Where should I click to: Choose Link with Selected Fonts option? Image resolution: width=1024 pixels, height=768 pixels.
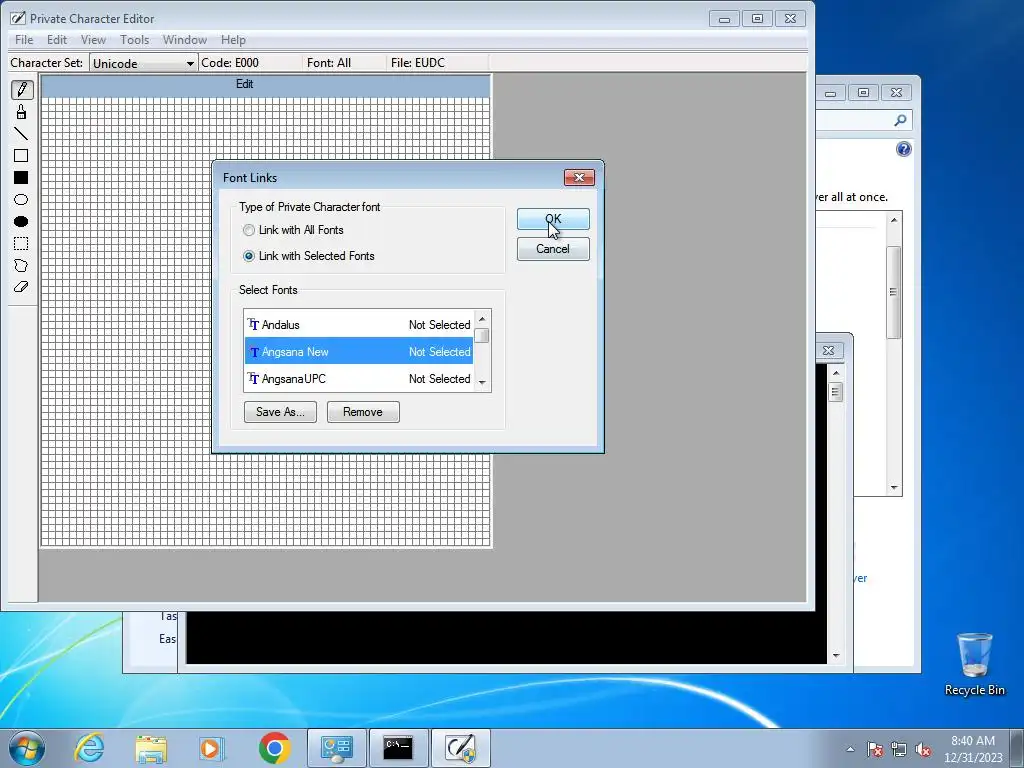pos(309,256)
